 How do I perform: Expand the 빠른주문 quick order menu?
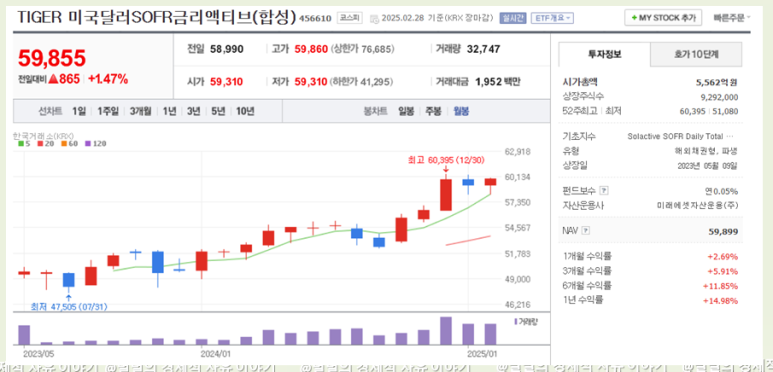pyautogui.click(x=732, y=18)
